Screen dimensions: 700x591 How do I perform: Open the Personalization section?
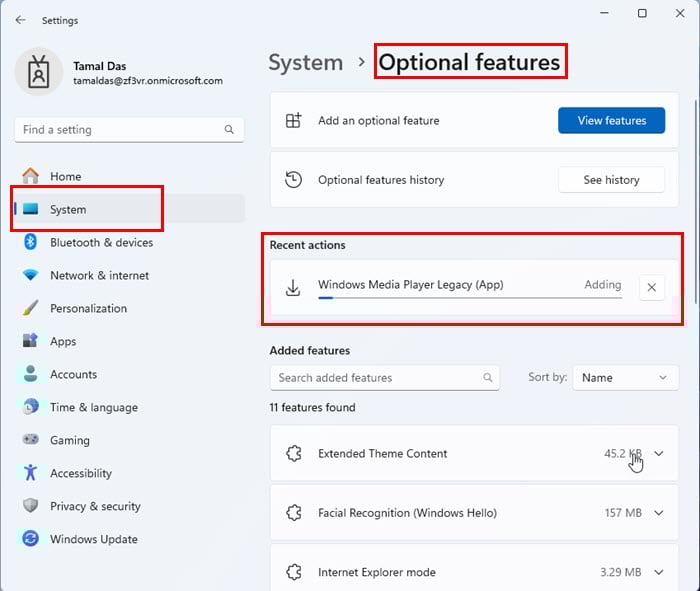click(88, 308)
